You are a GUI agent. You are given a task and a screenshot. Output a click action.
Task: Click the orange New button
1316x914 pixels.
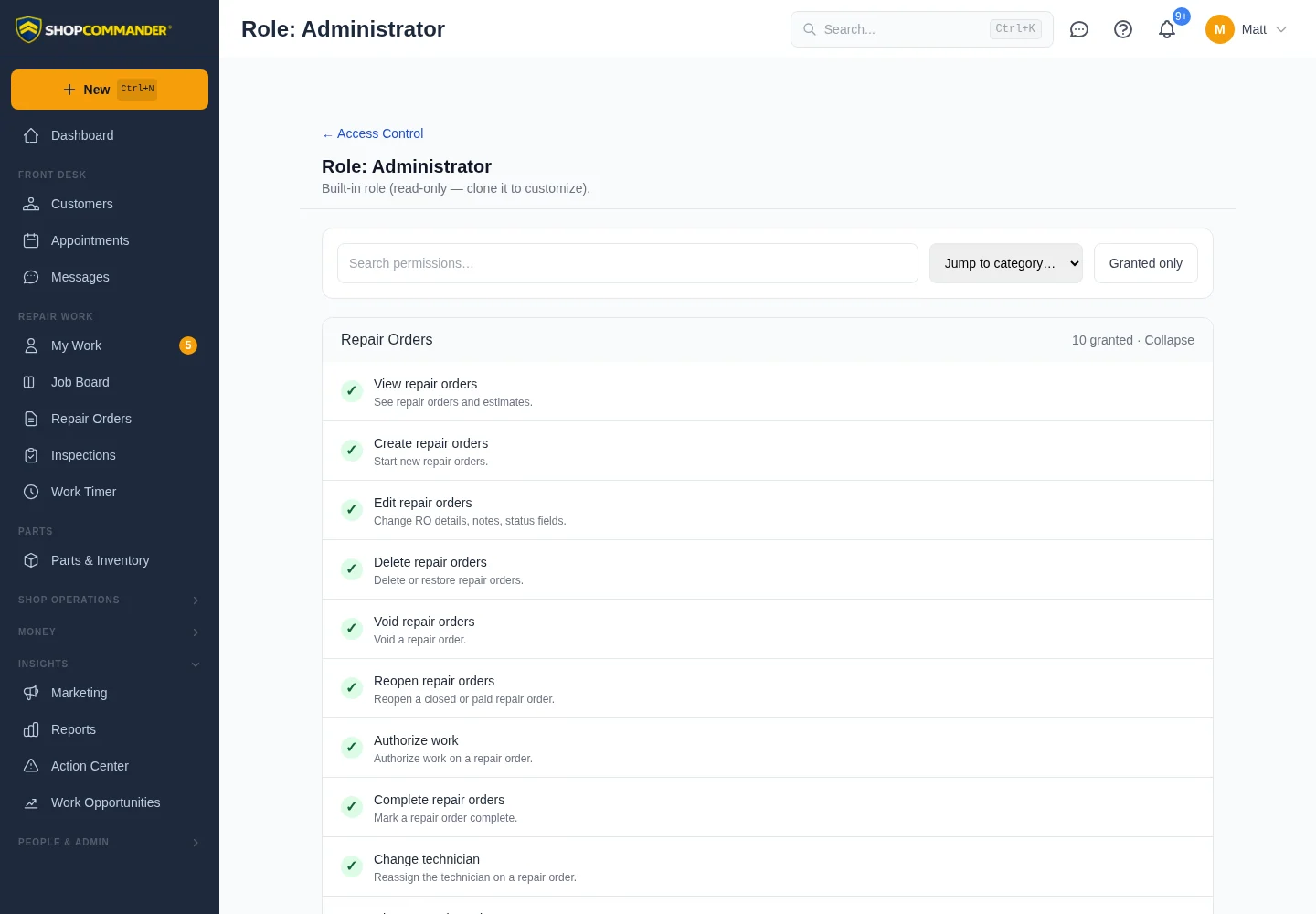(x=110, y=90)
